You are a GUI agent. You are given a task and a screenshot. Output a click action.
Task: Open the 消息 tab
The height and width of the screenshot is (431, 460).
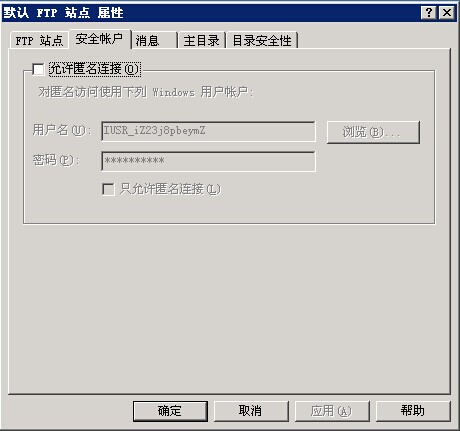coord(154,41)
